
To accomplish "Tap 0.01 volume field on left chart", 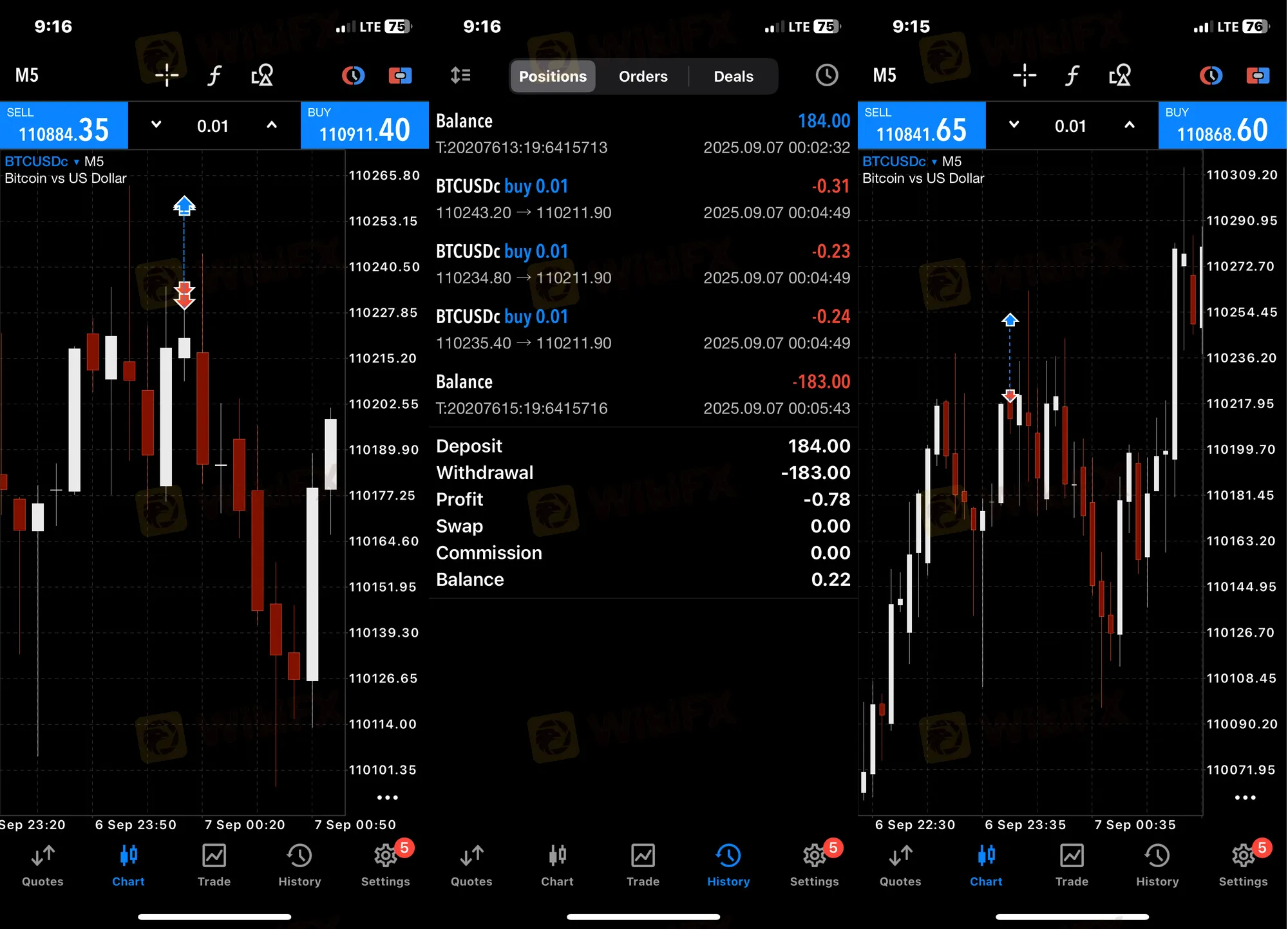I will [x=213, y=126].
